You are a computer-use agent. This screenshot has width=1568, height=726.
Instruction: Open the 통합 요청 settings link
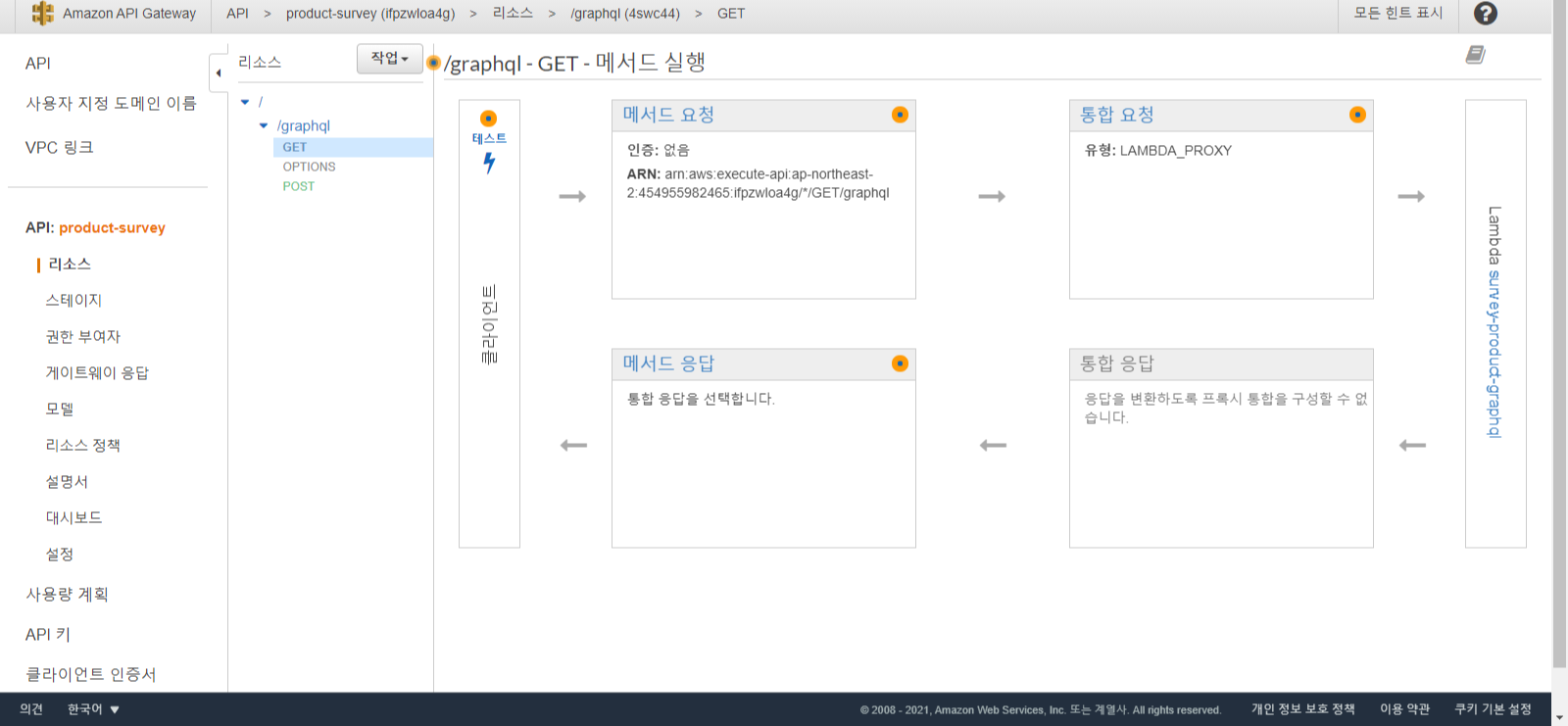[x=1117, y=115]
